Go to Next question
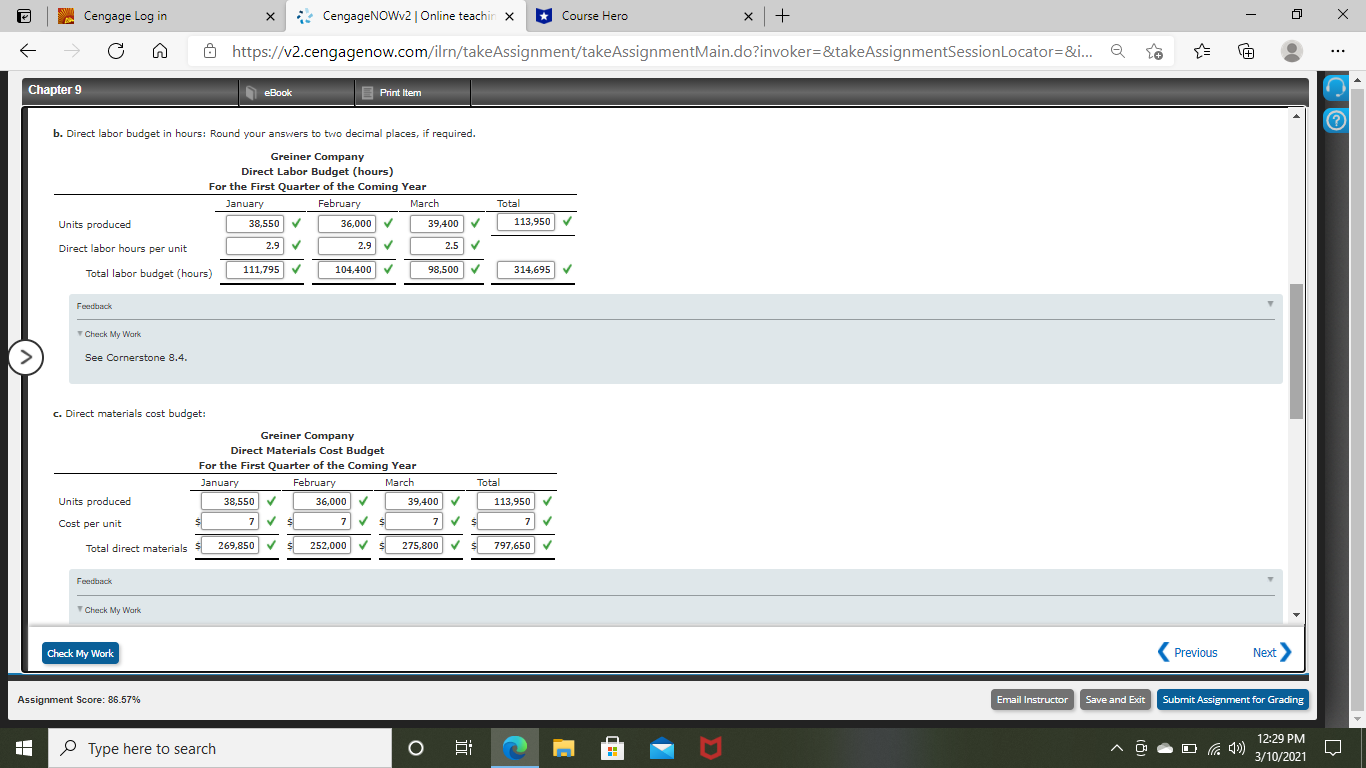The height and width of the screenshot is (768, 1366). (1272, 653)
